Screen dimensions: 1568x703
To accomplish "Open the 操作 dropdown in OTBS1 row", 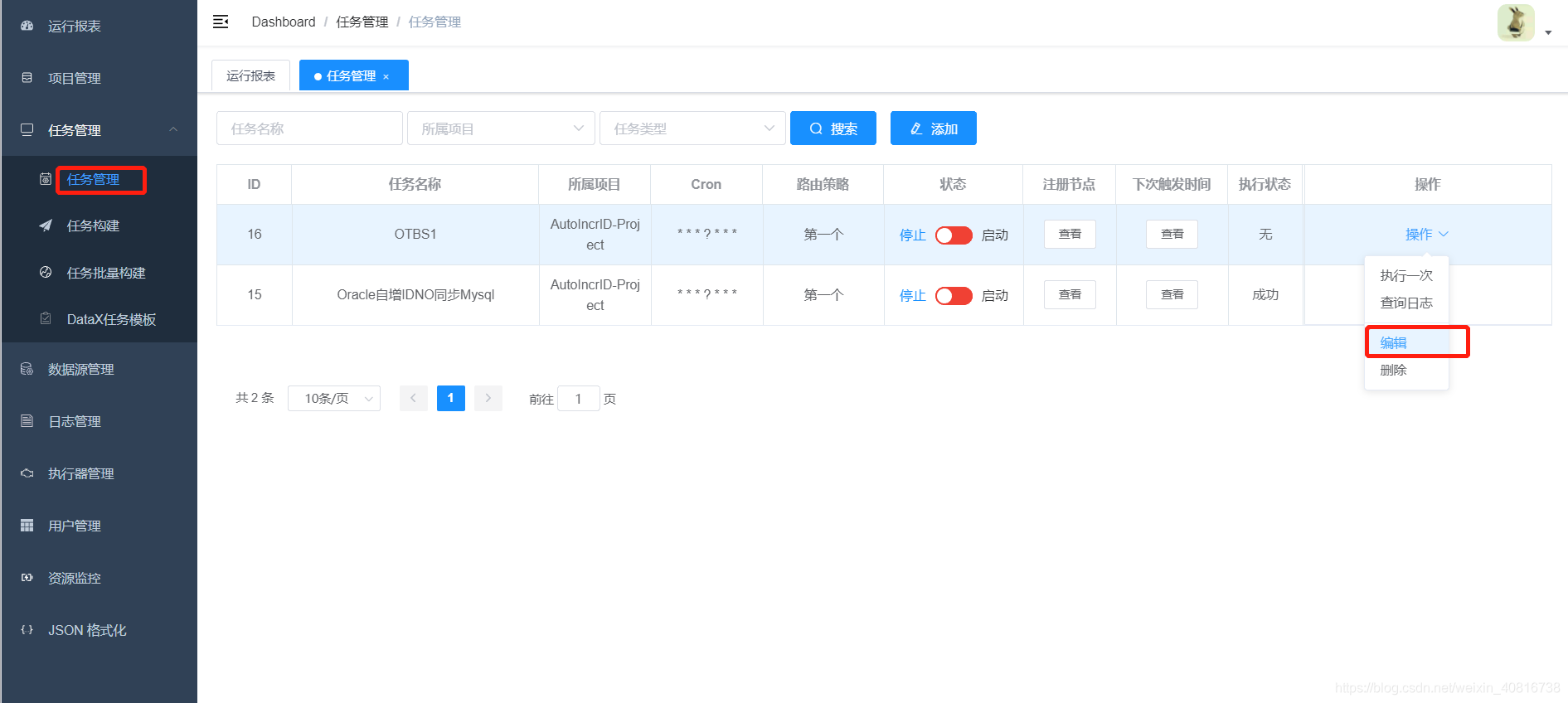I will click(1427, 235).
